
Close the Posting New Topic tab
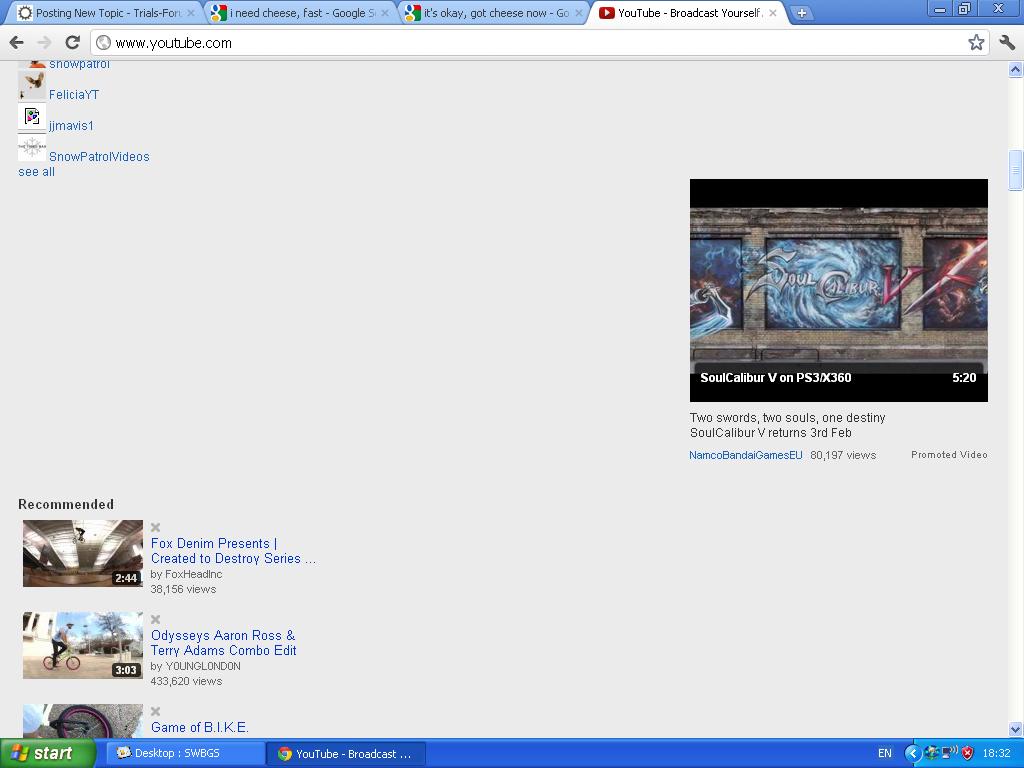[x=191, y=13]
